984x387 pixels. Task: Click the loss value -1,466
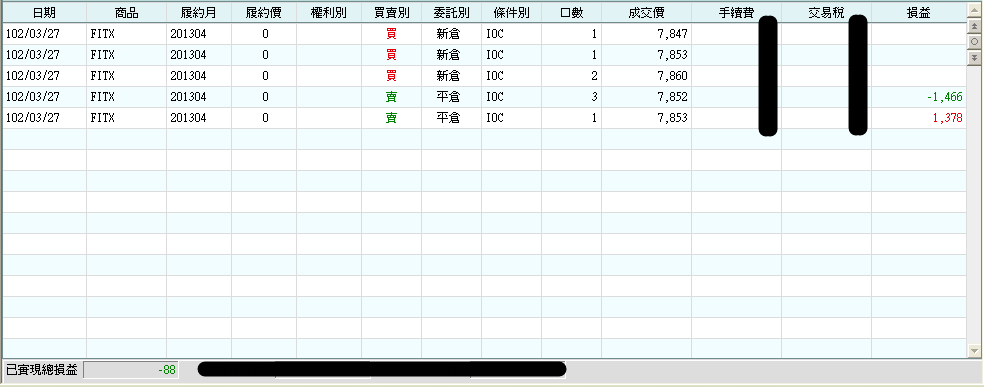[x=944, y=97]
